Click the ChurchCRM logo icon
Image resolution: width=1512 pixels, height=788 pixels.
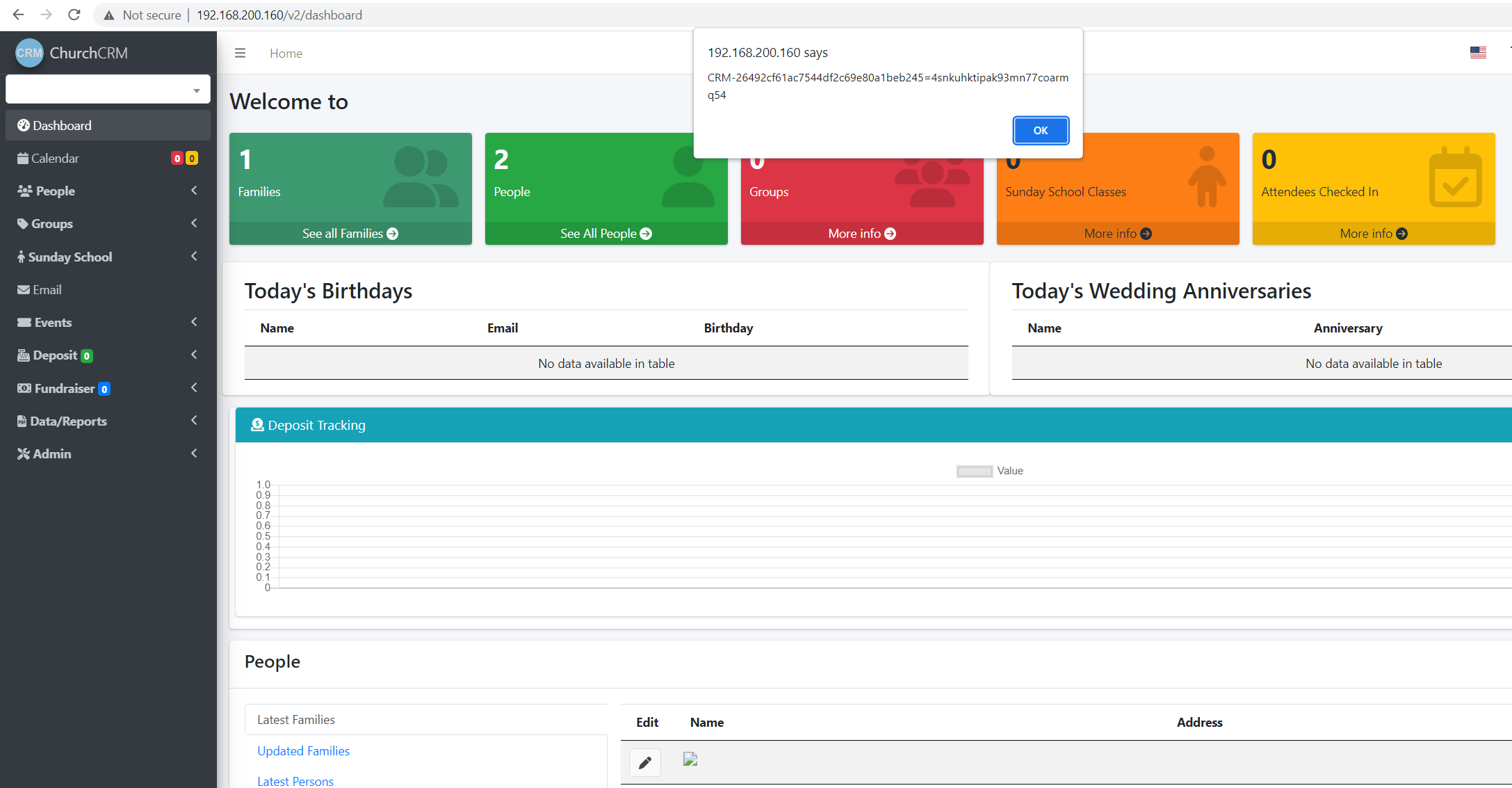[x=29, y=52]
